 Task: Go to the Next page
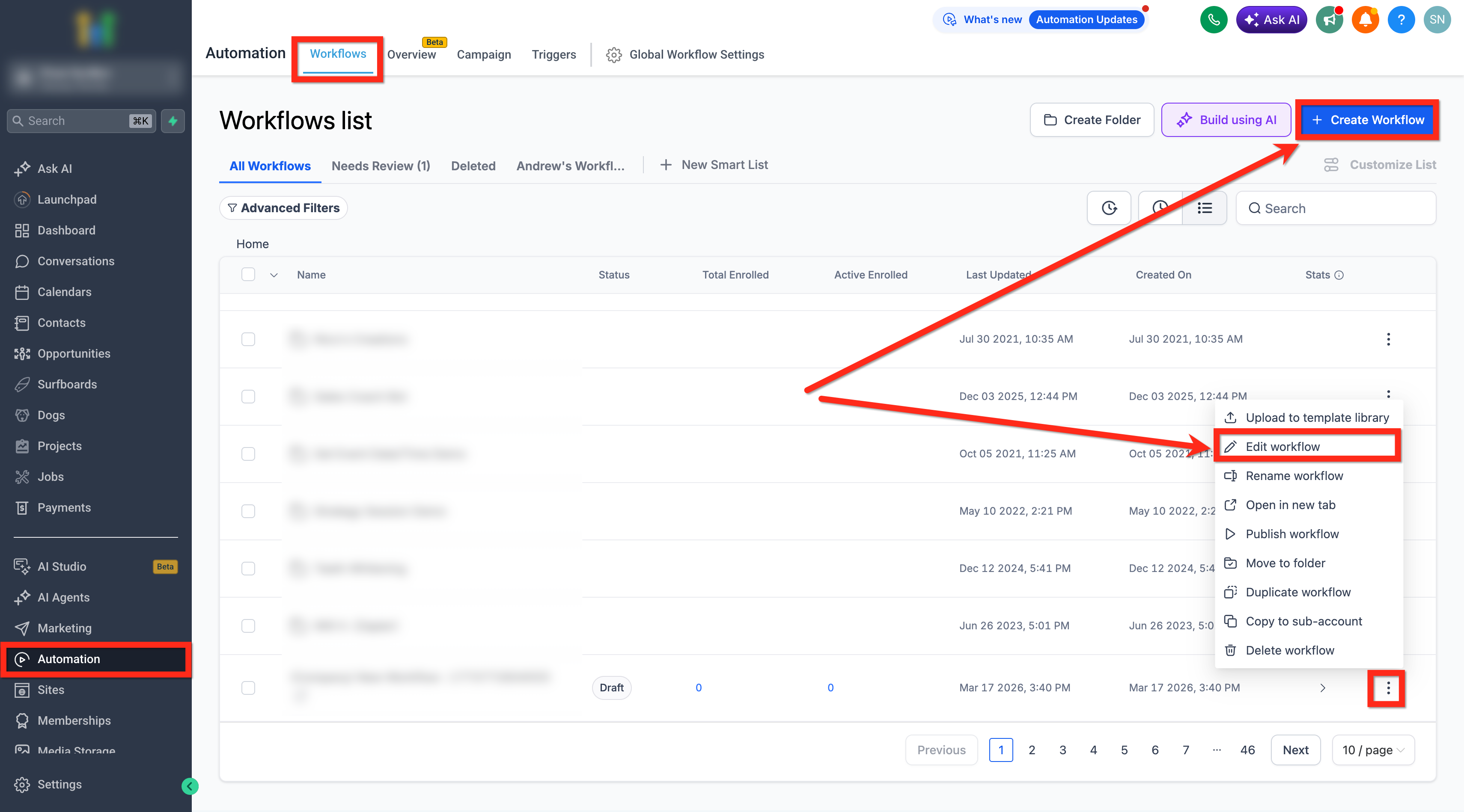coord(1295,750)
